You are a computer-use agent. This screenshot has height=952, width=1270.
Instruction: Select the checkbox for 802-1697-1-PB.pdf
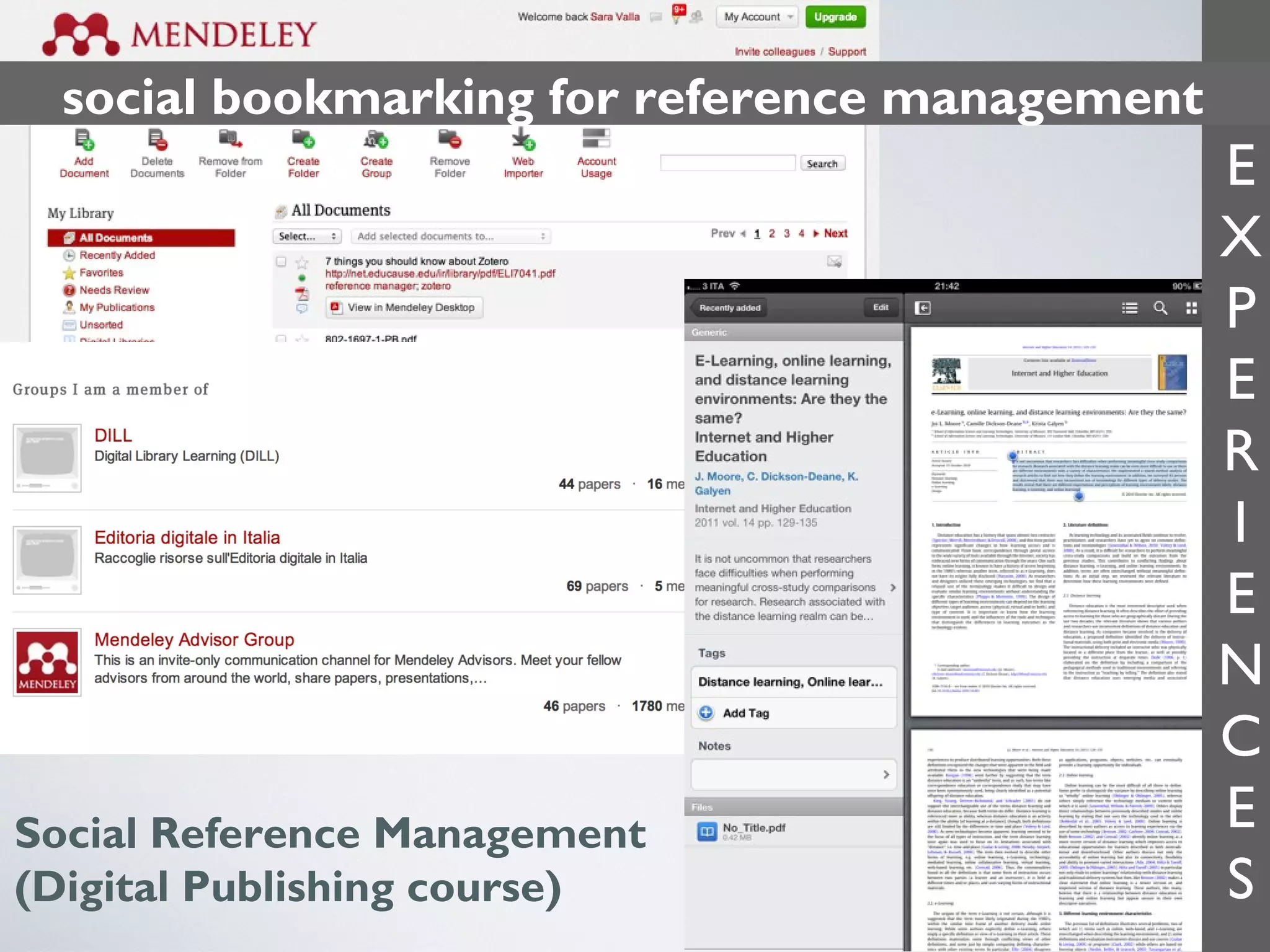tap(281, 339)
